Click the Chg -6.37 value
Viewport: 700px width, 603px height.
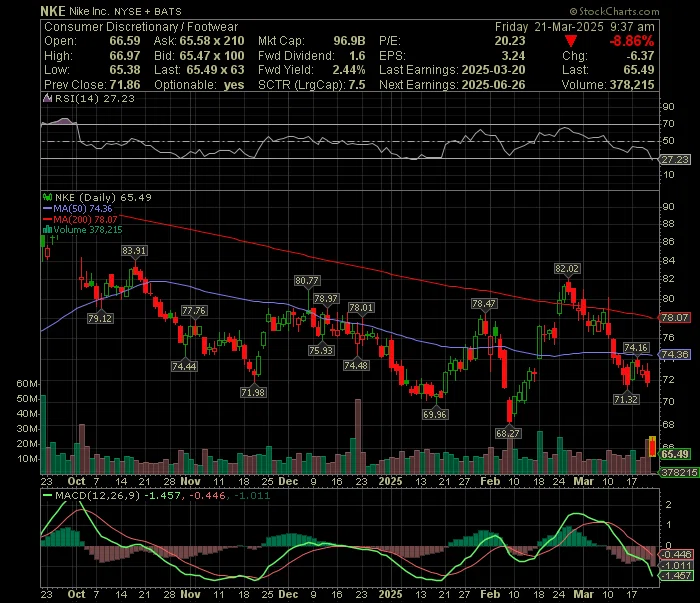pyautogui.click(x=640, y=56)
